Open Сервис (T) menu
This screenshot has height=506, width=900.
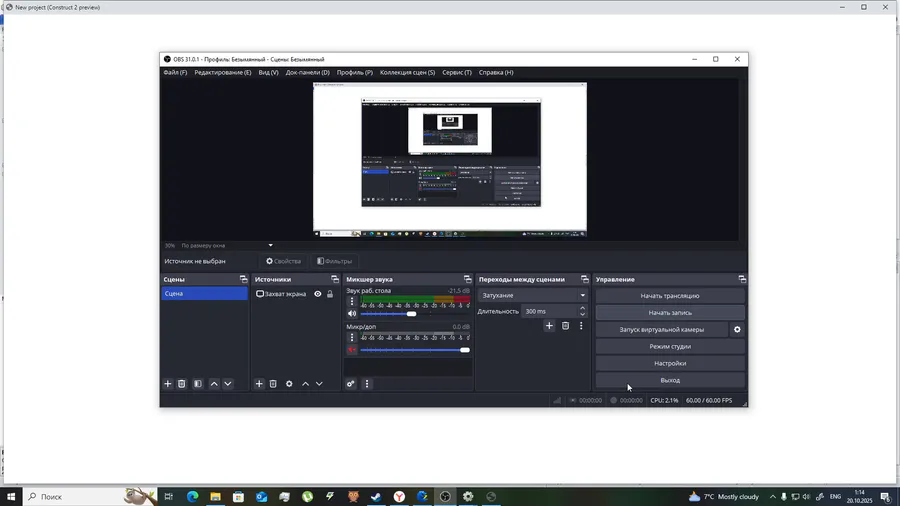(x=457, y=72)
